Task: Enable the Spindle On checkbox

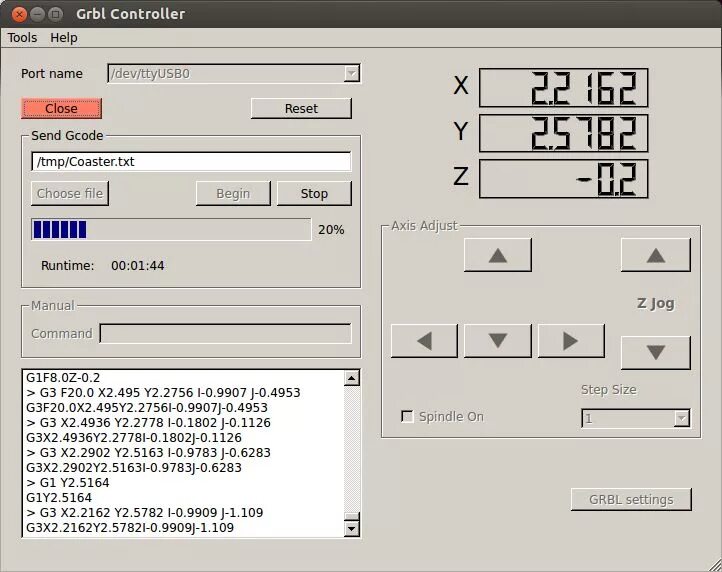Action: (x=407, y=416)
